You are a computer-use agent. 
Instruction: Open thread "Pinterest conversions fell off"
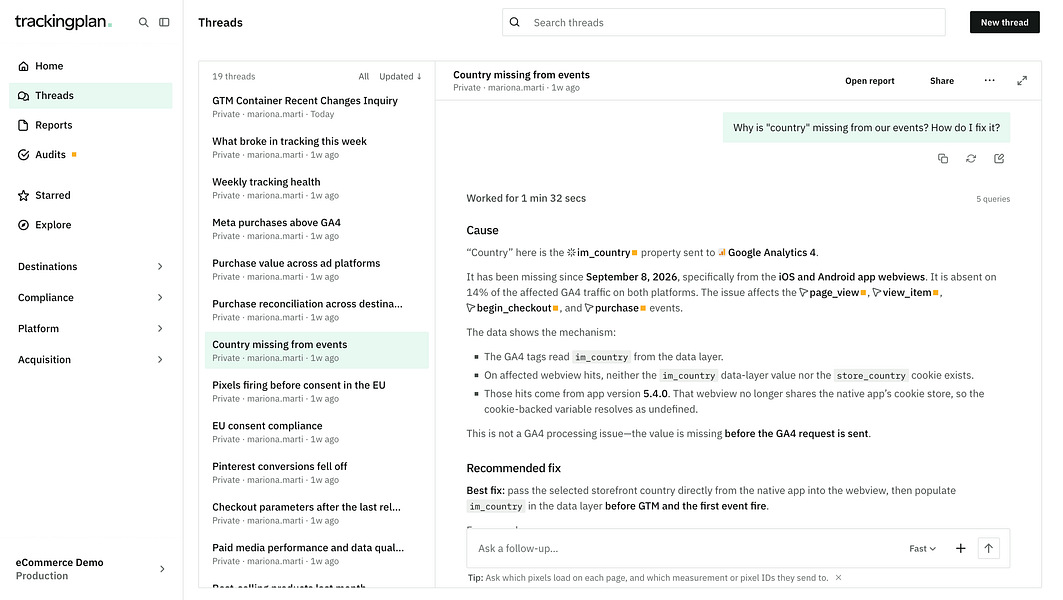(x=317, y=473)
